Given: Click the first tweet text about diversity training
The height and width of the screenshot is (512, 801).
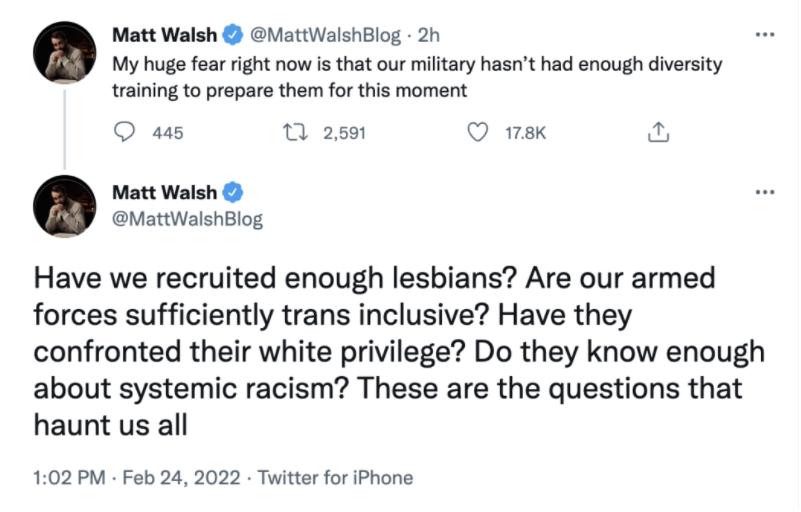Looking at the screenshot, I should (x=417, y=77).
